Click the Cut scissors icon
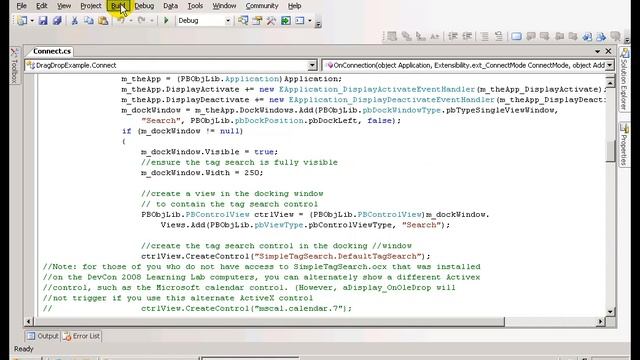640x360 pixels. tap(74, 20)
